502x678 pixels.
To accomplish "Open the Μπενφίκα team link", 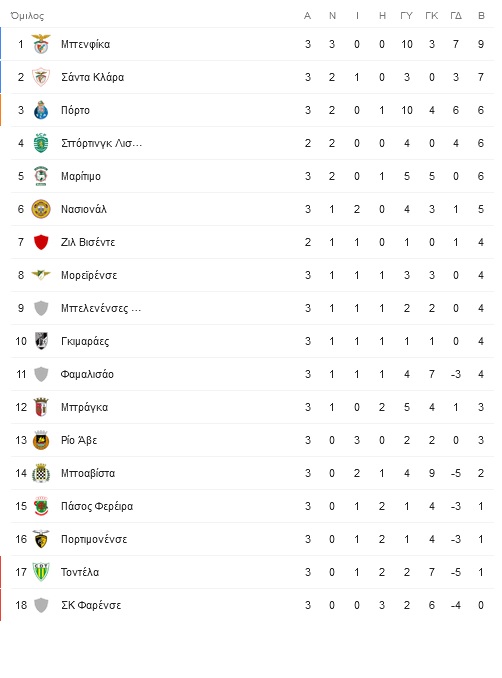I will [x=85, y=44].
